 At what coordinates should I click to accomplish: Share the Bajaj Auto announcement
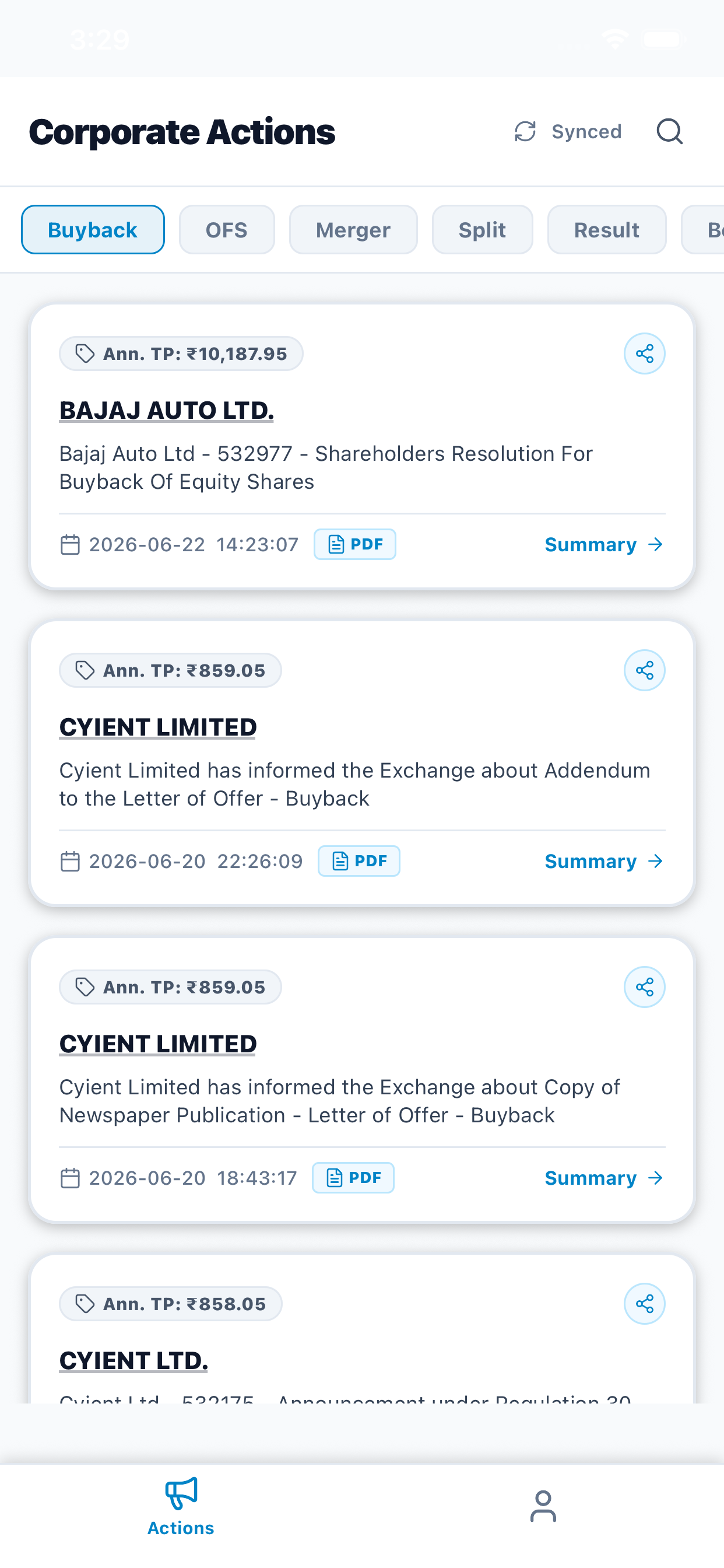644,353
